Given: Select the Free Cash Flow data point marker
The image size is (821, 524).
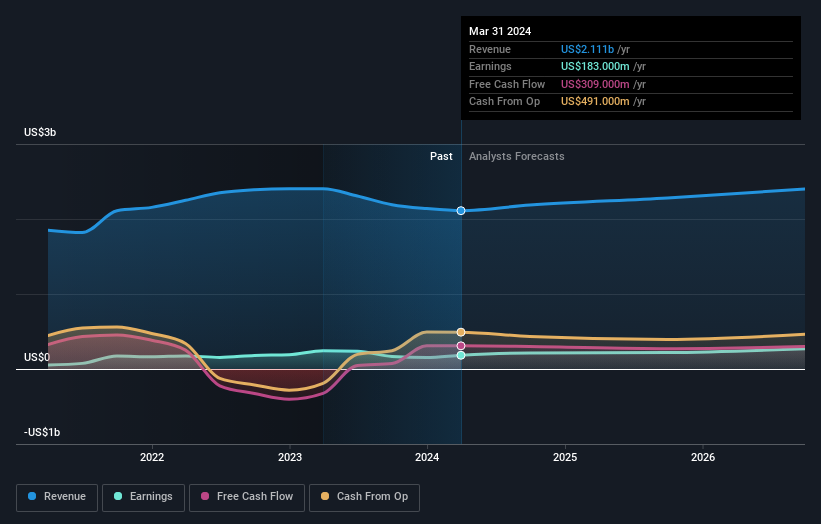Looking at the screenshot, I should click(461, 345).
